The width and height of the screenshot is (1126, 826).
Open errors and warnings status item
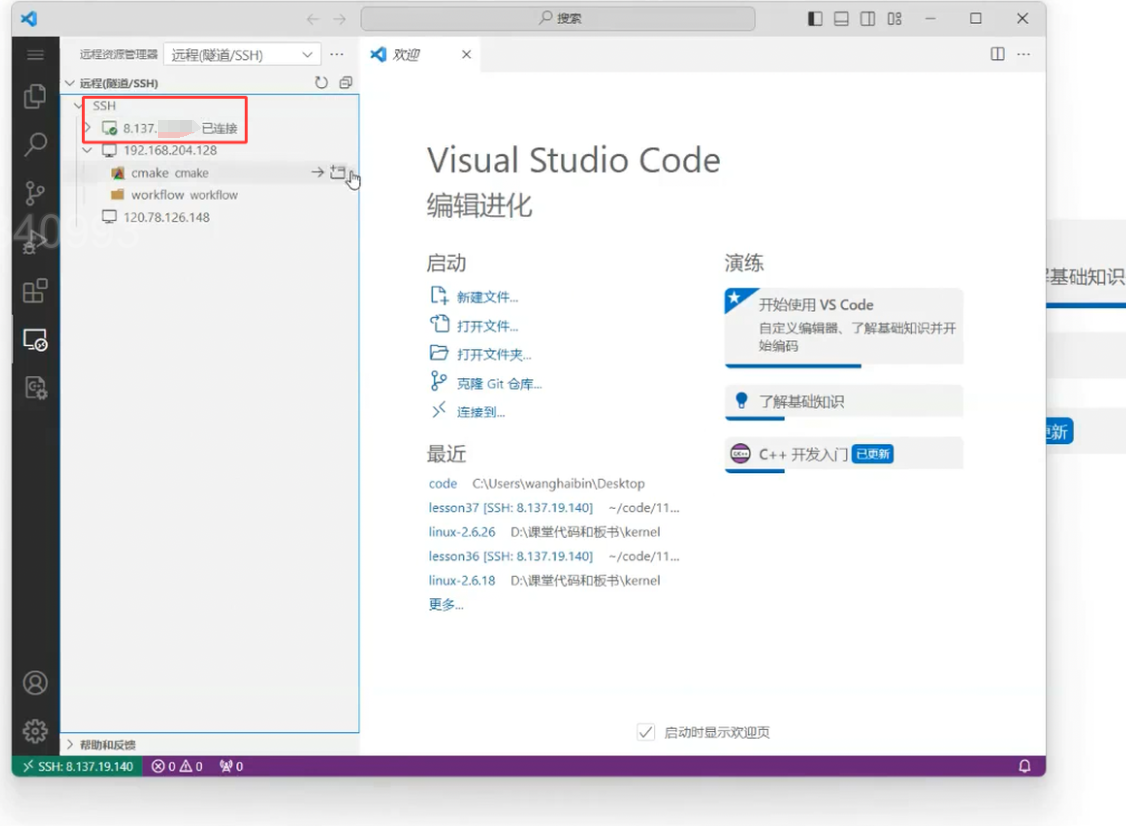(x=177, y=766)
